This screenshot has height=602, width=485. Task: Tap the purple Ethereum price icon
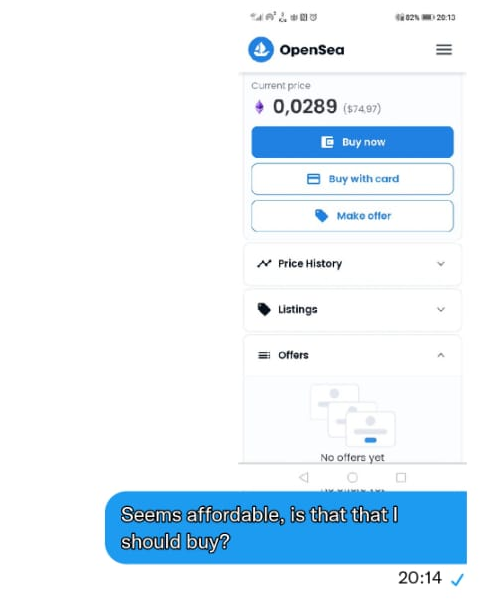(259, 107)
